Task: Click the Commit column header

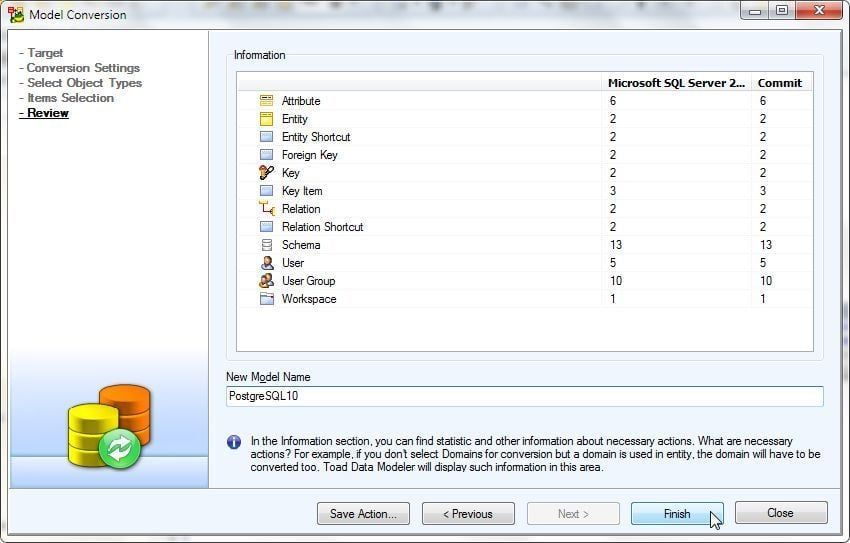Action: [x=779, y=83]
